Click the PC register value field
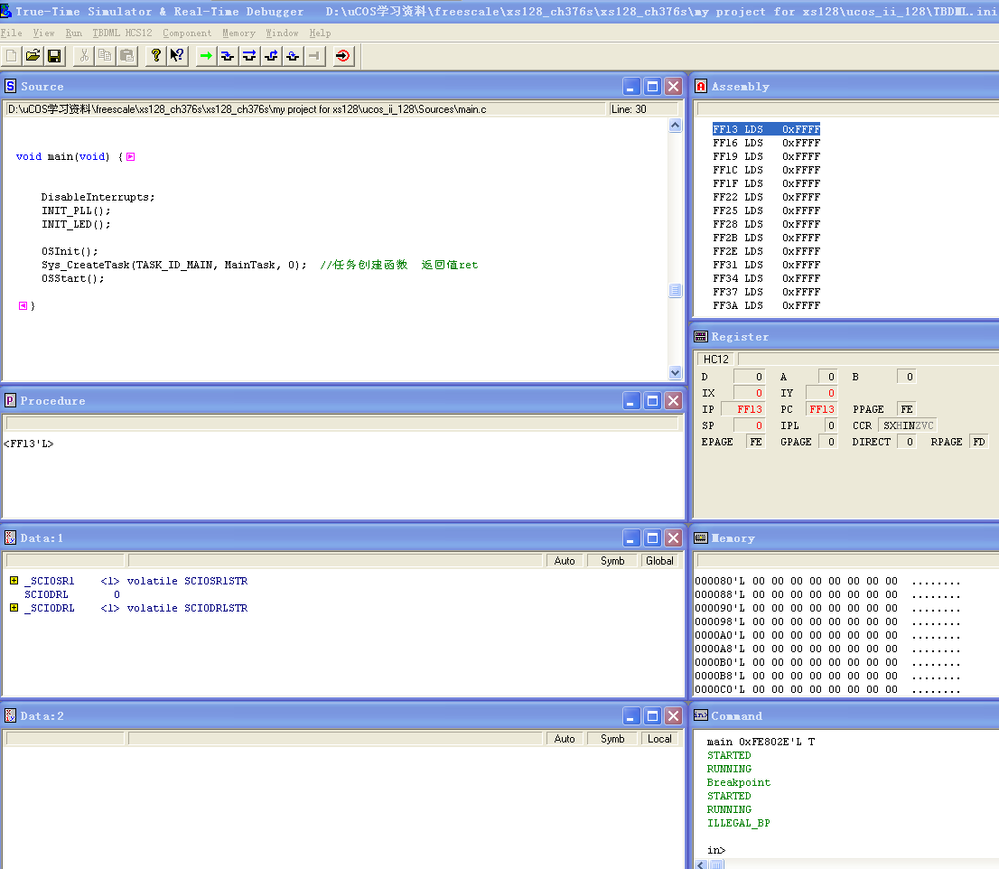 (x=821, y=409)
